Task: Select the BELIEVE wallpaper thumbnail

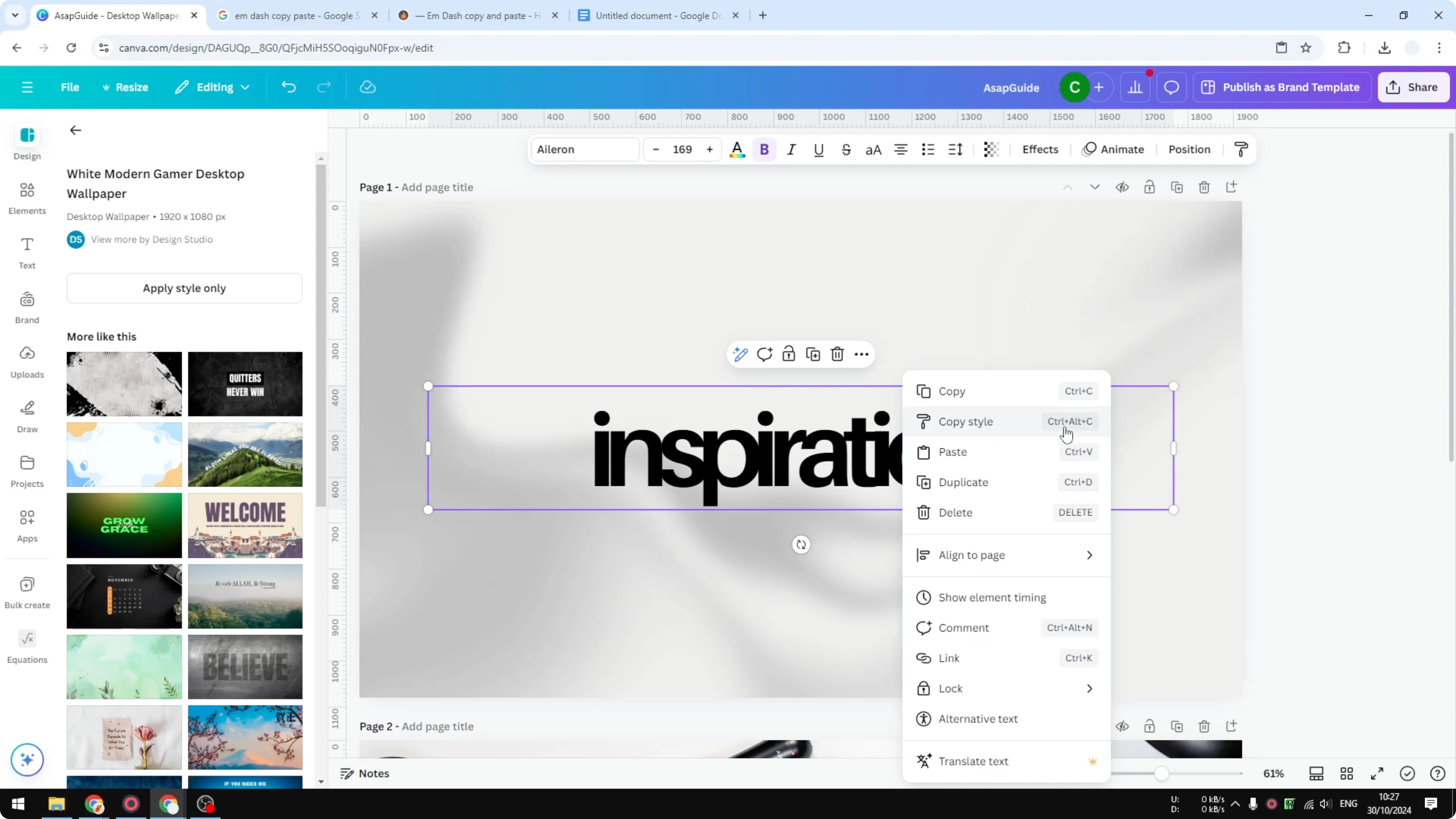Action: tap(245, 667)
